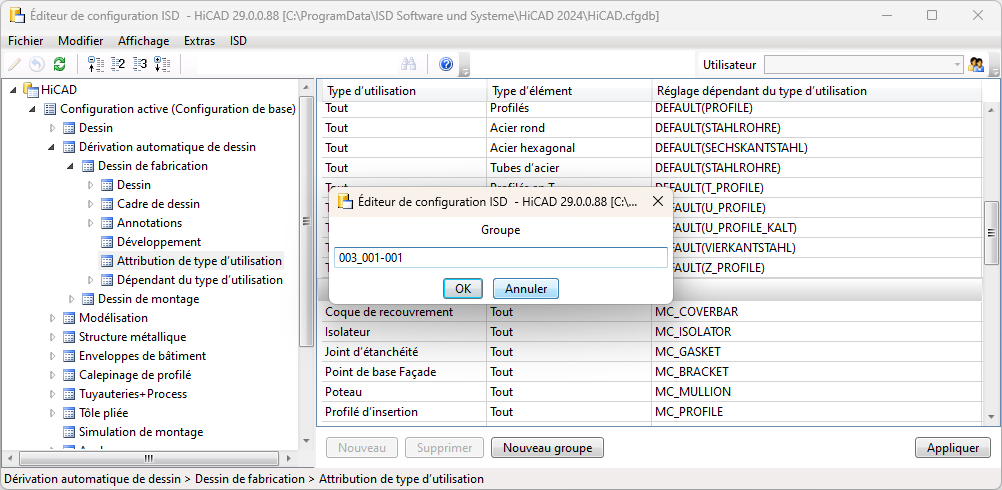This screenshot has height=490, width=1002.
Task: Select Simulation de montage tree item
Action: tap(141, 433)
